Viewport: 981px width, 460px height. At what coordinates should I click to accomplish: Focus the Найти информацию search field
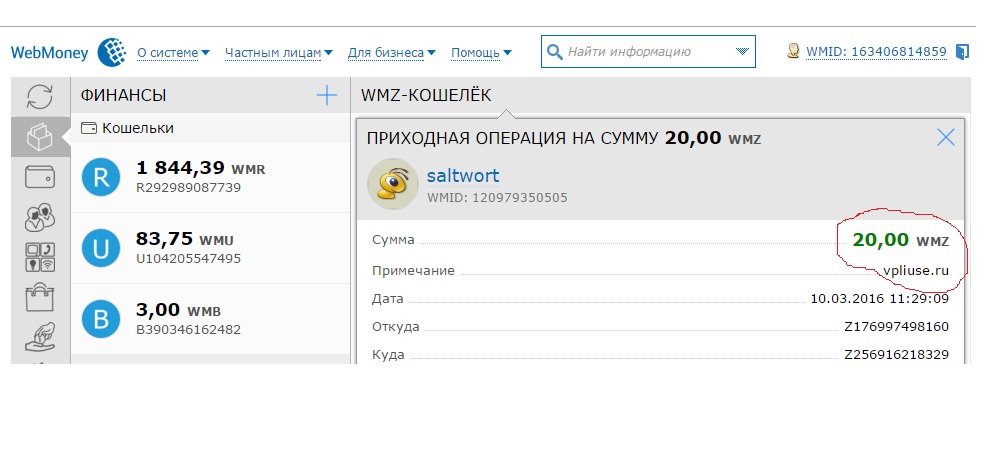(648, 51)
